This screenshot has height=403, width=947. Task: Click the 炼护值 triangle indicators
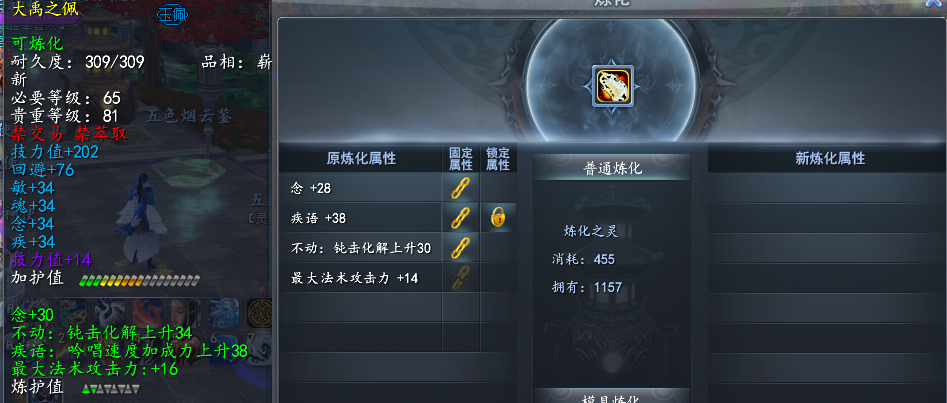point(111,388)
